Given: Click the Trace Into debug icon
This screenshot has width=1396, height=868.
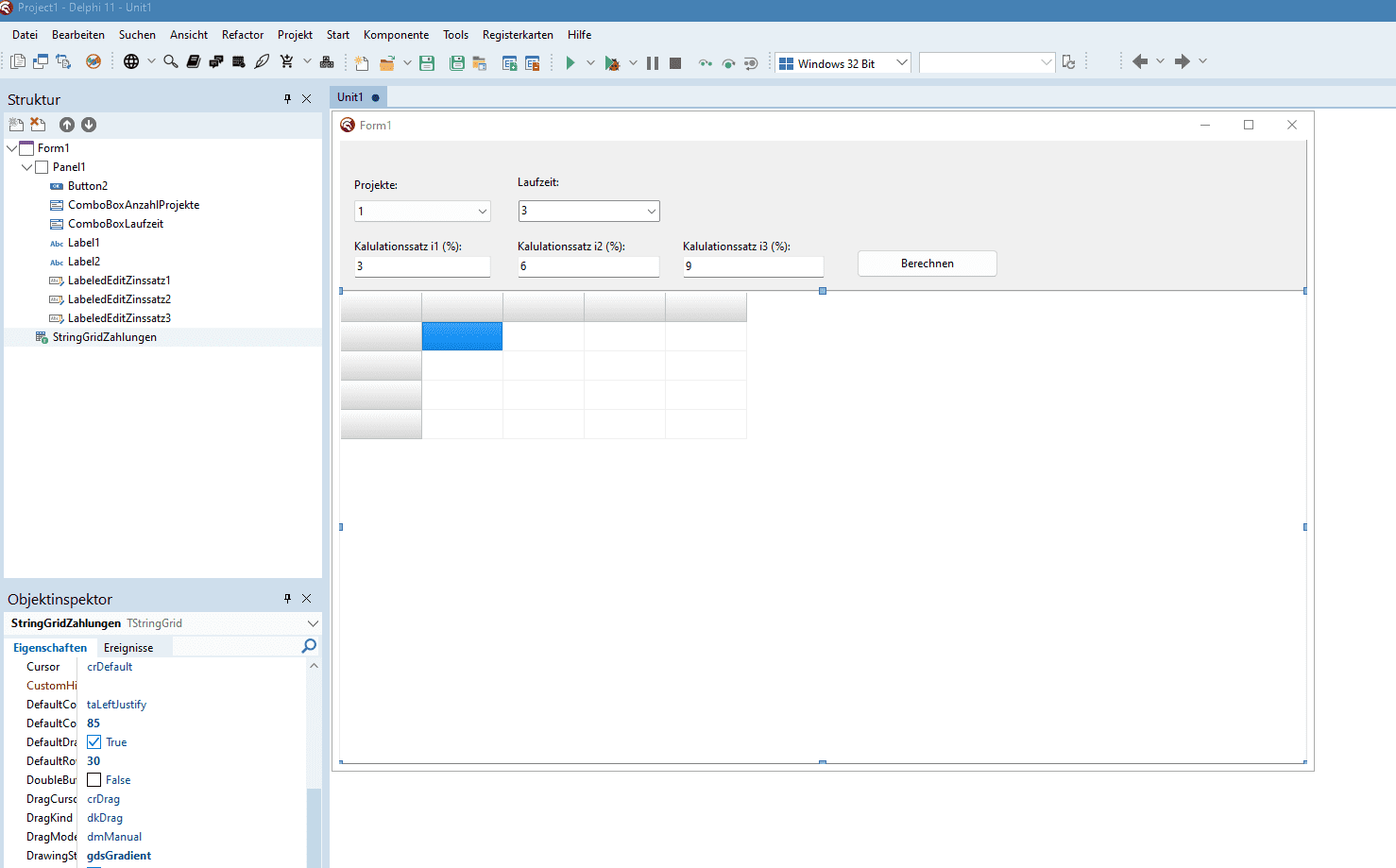Looking at the screenshot, I should (x=706, y=63).
